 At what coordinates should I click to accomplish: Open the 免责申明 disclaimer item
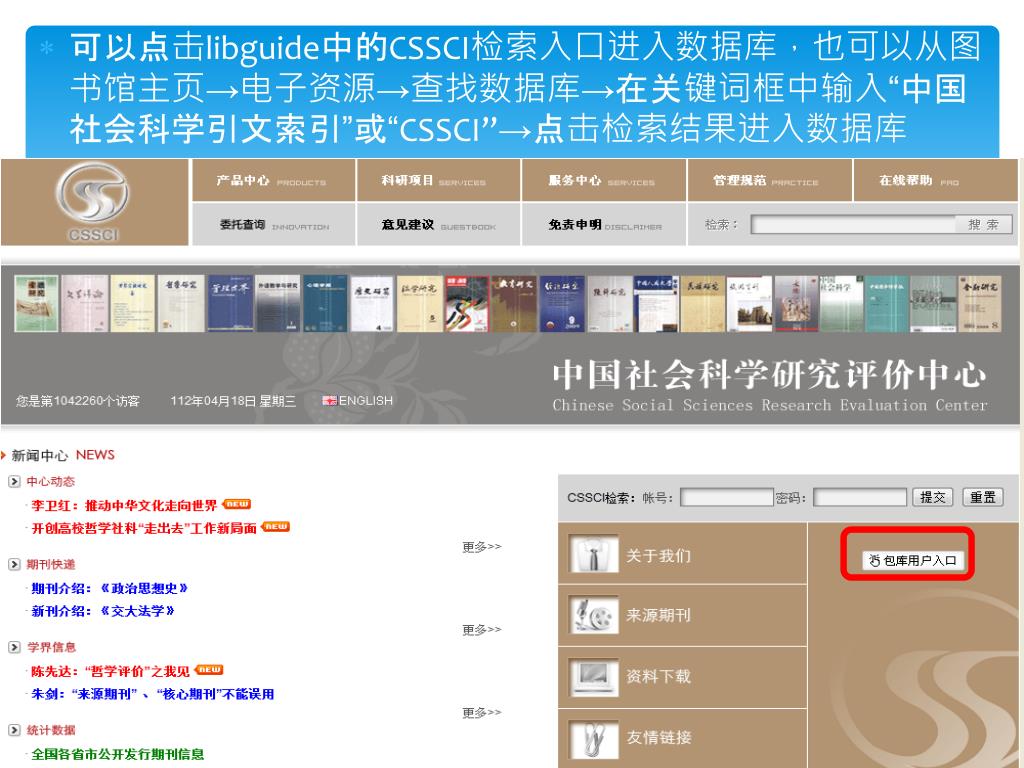click(x=603, y=225)
